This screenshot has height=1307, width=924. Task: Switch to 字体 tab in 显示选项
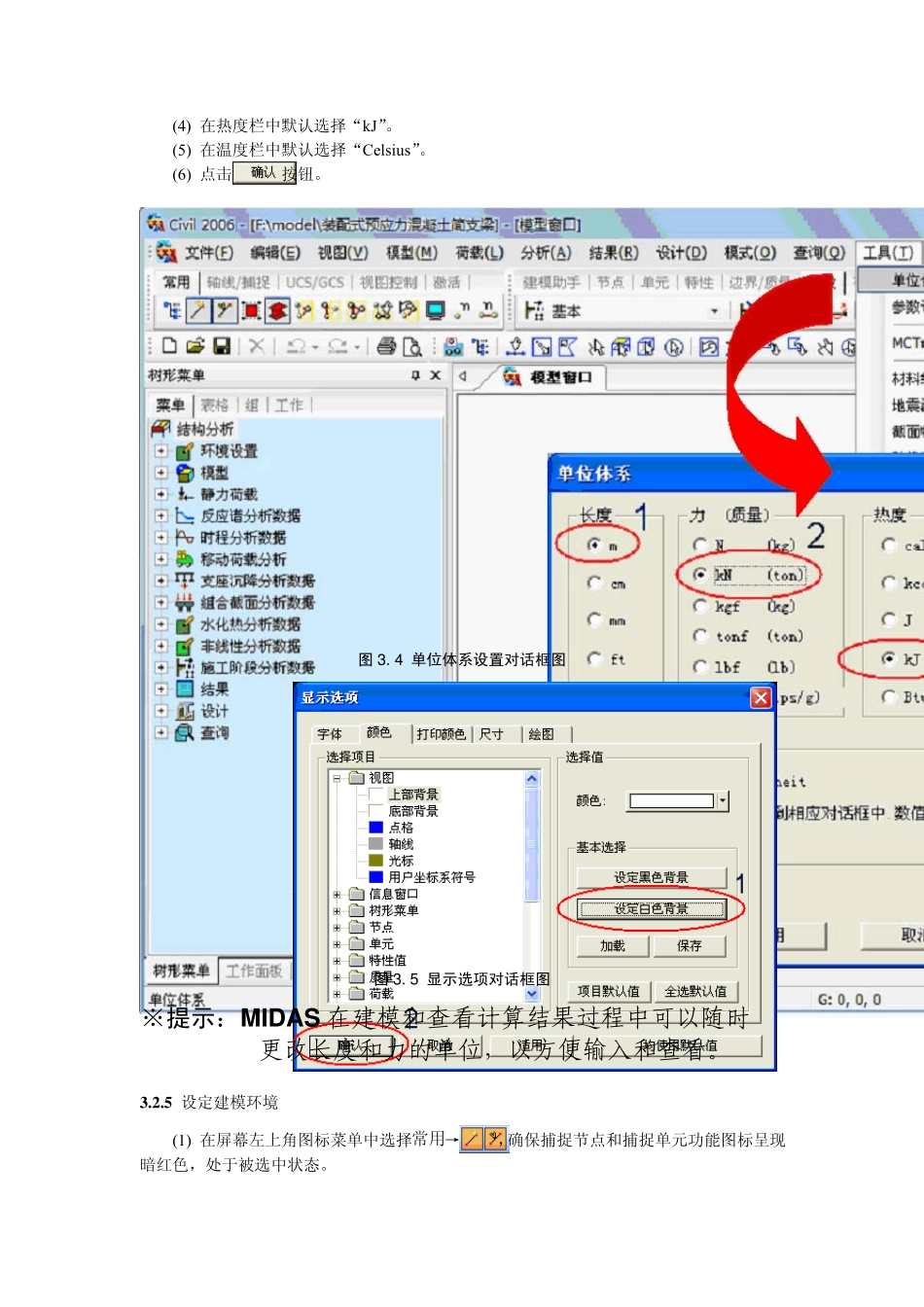(x=330, y=734)
